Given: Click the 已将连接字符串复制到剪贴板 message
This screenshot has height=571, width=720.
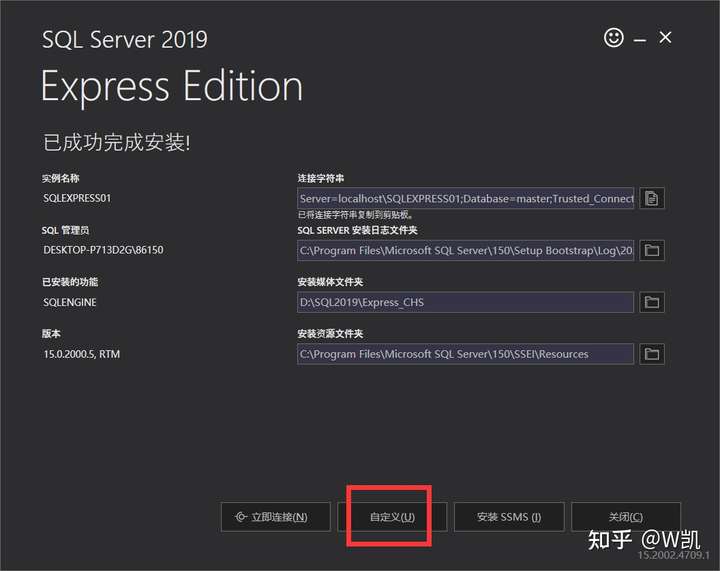Looking at the screenshot, I should [x=355, y=215].
